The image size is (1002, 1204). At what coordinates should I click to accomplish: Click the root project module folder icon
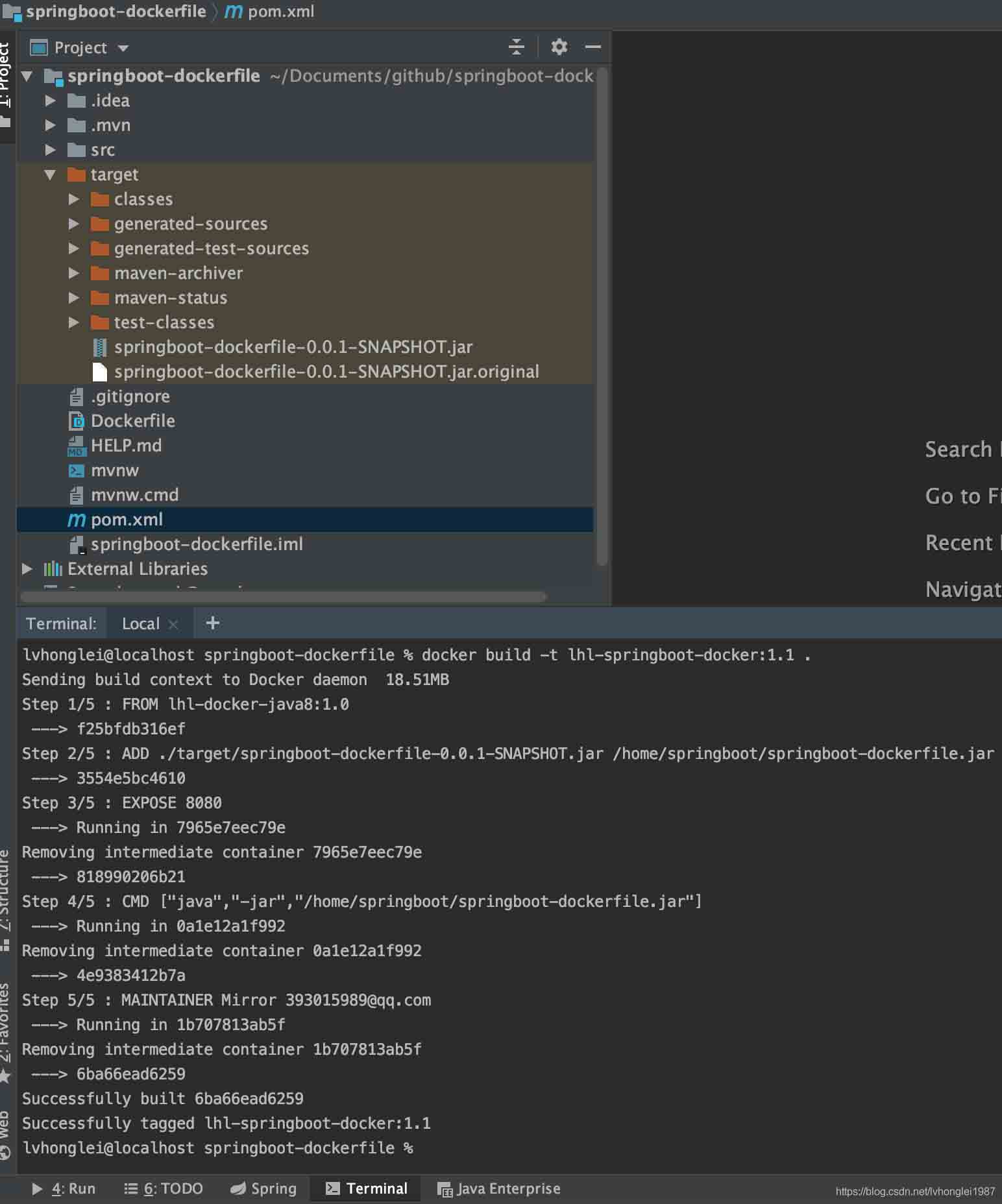pyautogui.click(x=53, y=77)
